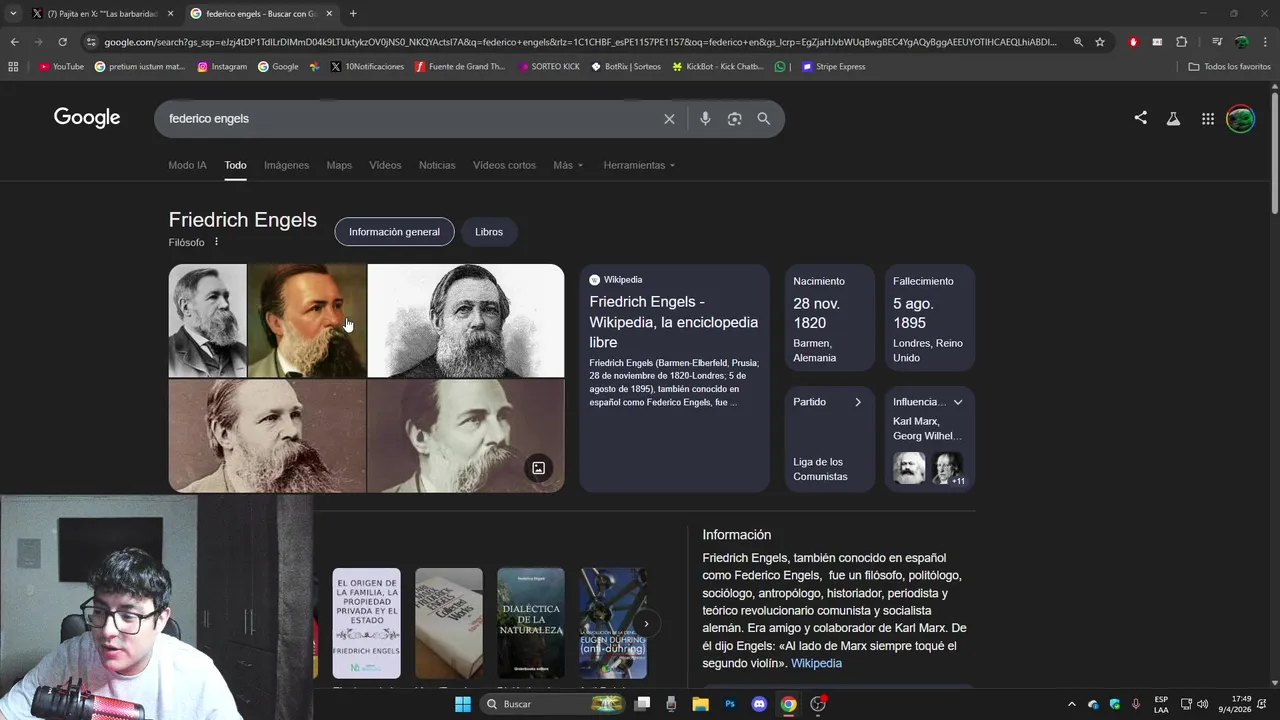The width and height of the screenshot is (1280, 720).
Task: Open the Google account avatar
Action: [1240, 119]
